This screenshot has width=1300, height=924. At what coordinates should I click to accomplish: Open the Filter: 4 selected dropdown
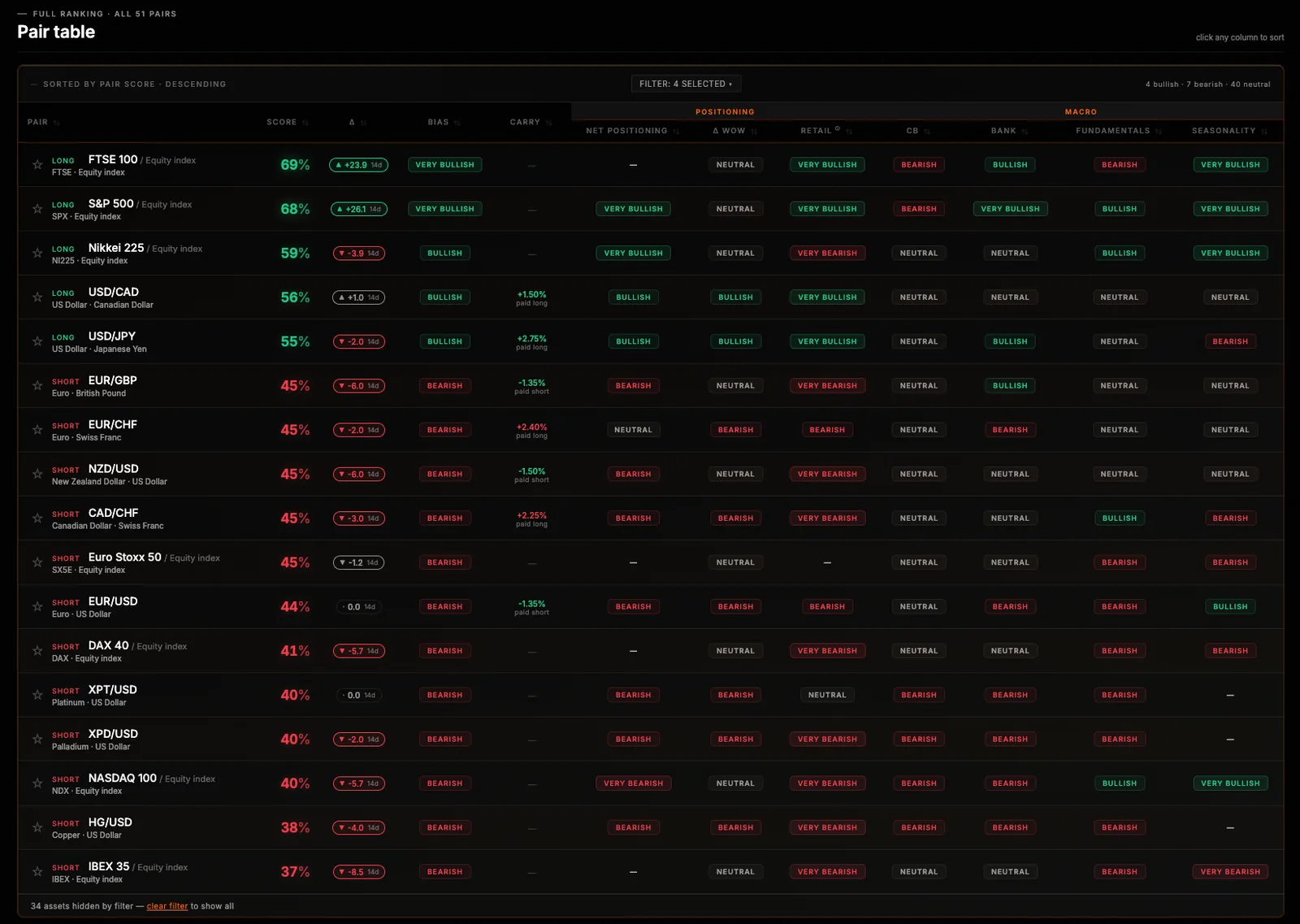tap(686, 84)
